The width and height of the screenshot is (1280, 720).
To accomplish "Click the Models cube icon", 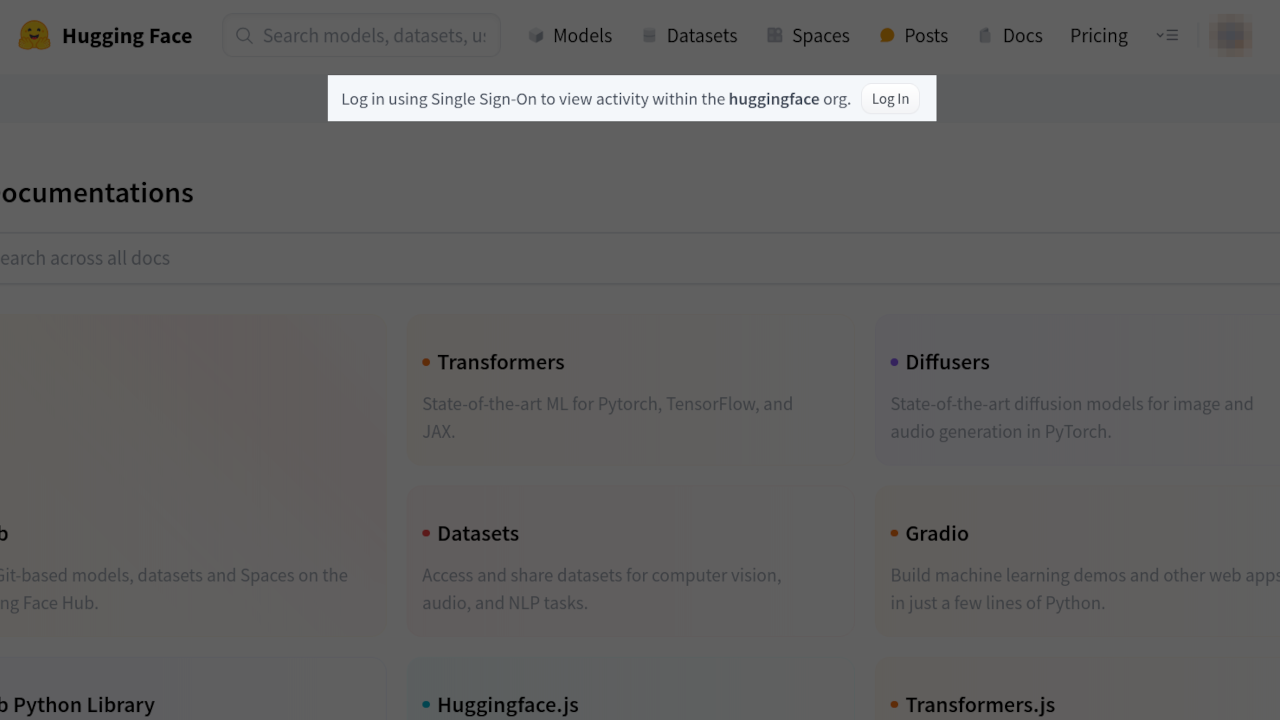I will [x=536, y=36].
